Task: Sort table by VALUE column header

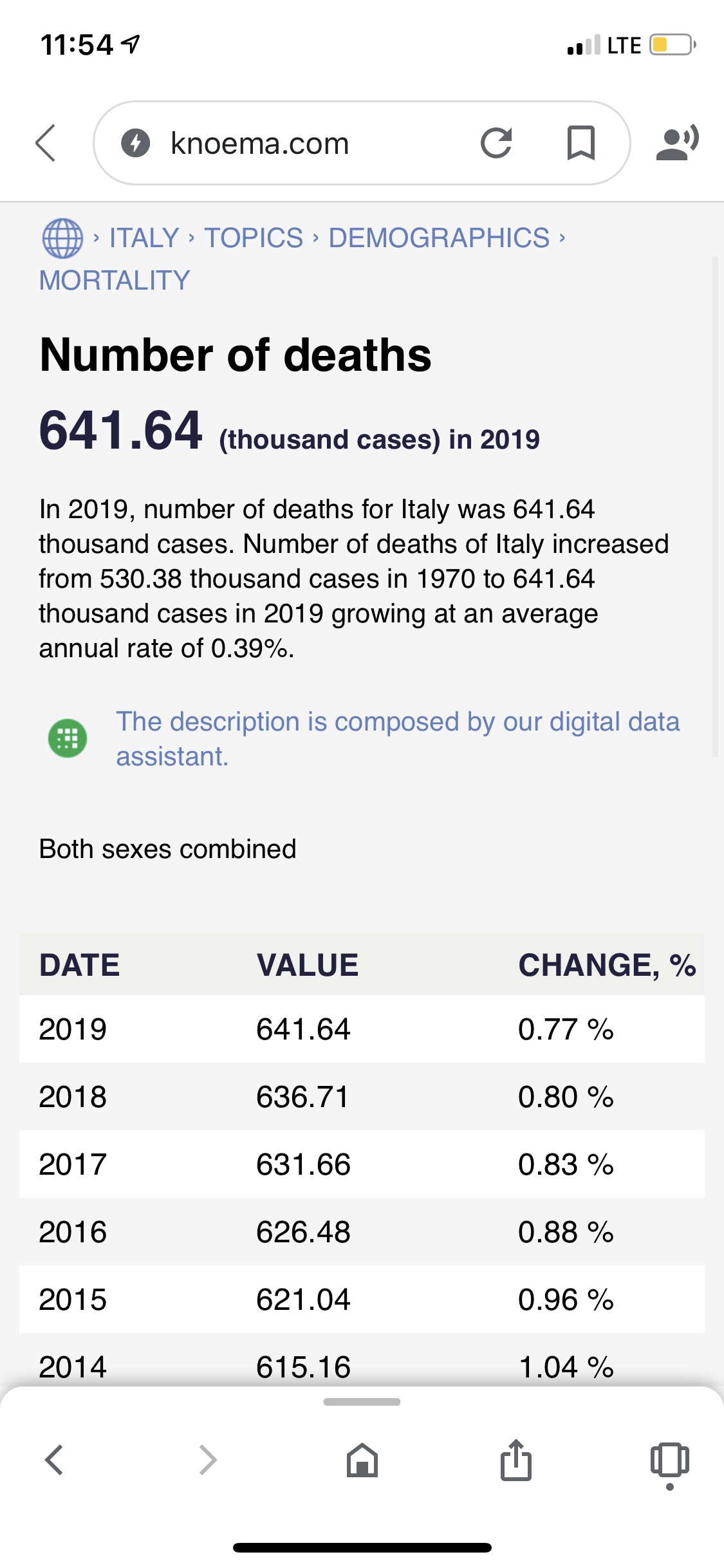Action: click(x=308, y=965)
